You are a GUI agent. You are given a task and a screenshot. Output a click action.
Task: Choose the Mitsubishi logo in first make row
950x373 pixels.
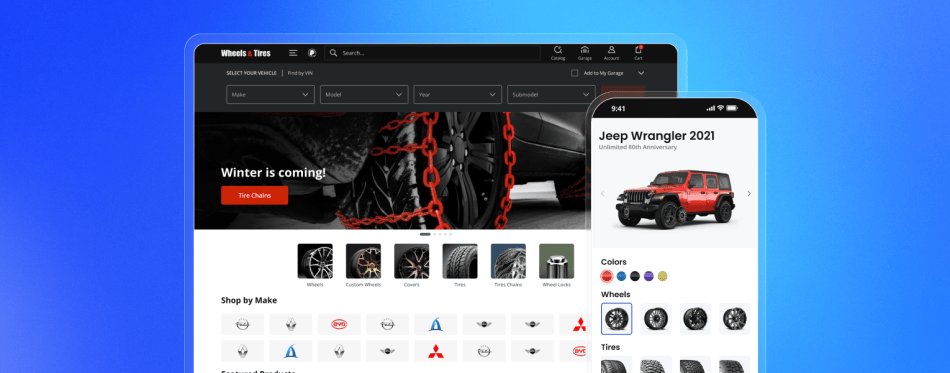pyautogui.click(x=580, y=325)
